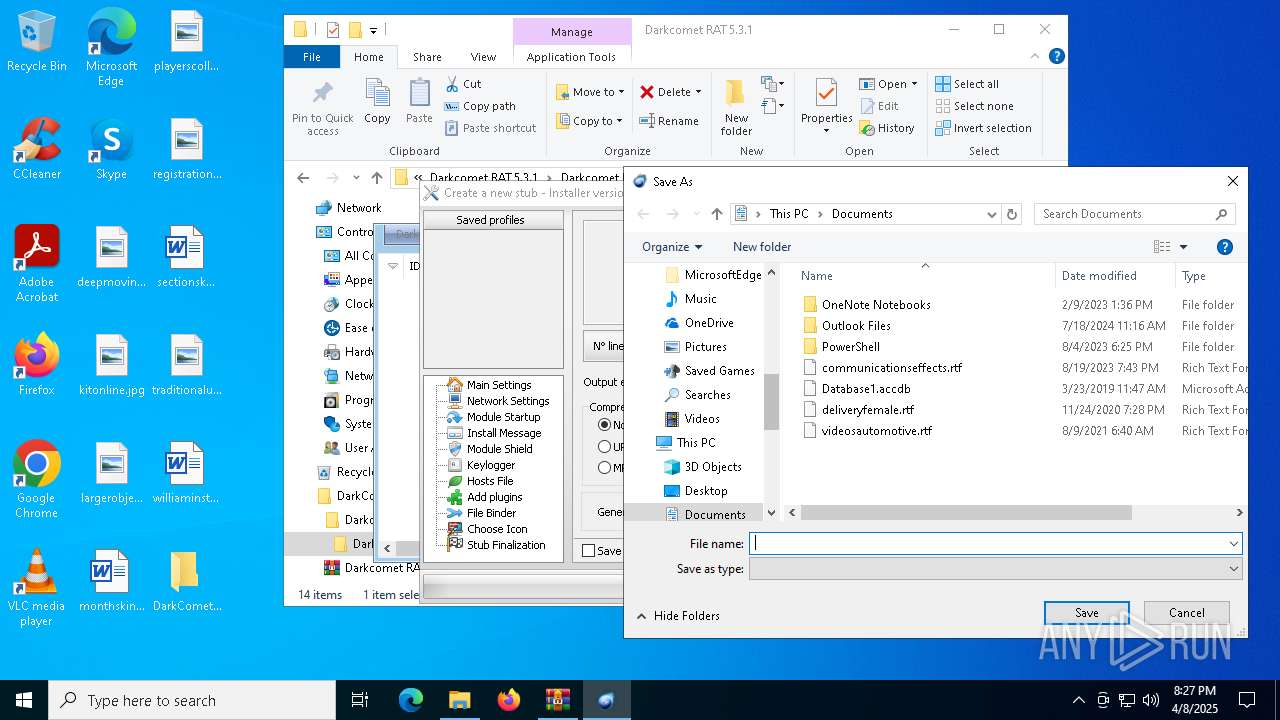The width and height of the screenshot is (1280, 720).
Task: Open view options dropdown in Save As
Action: pos(1184,247)
